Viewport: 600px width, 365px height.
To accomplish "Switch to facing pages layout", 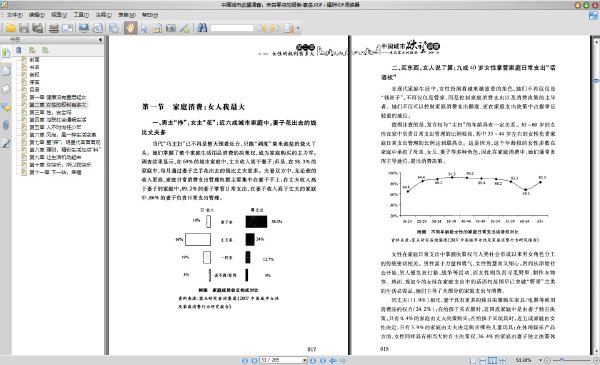I will pos(492,360).
